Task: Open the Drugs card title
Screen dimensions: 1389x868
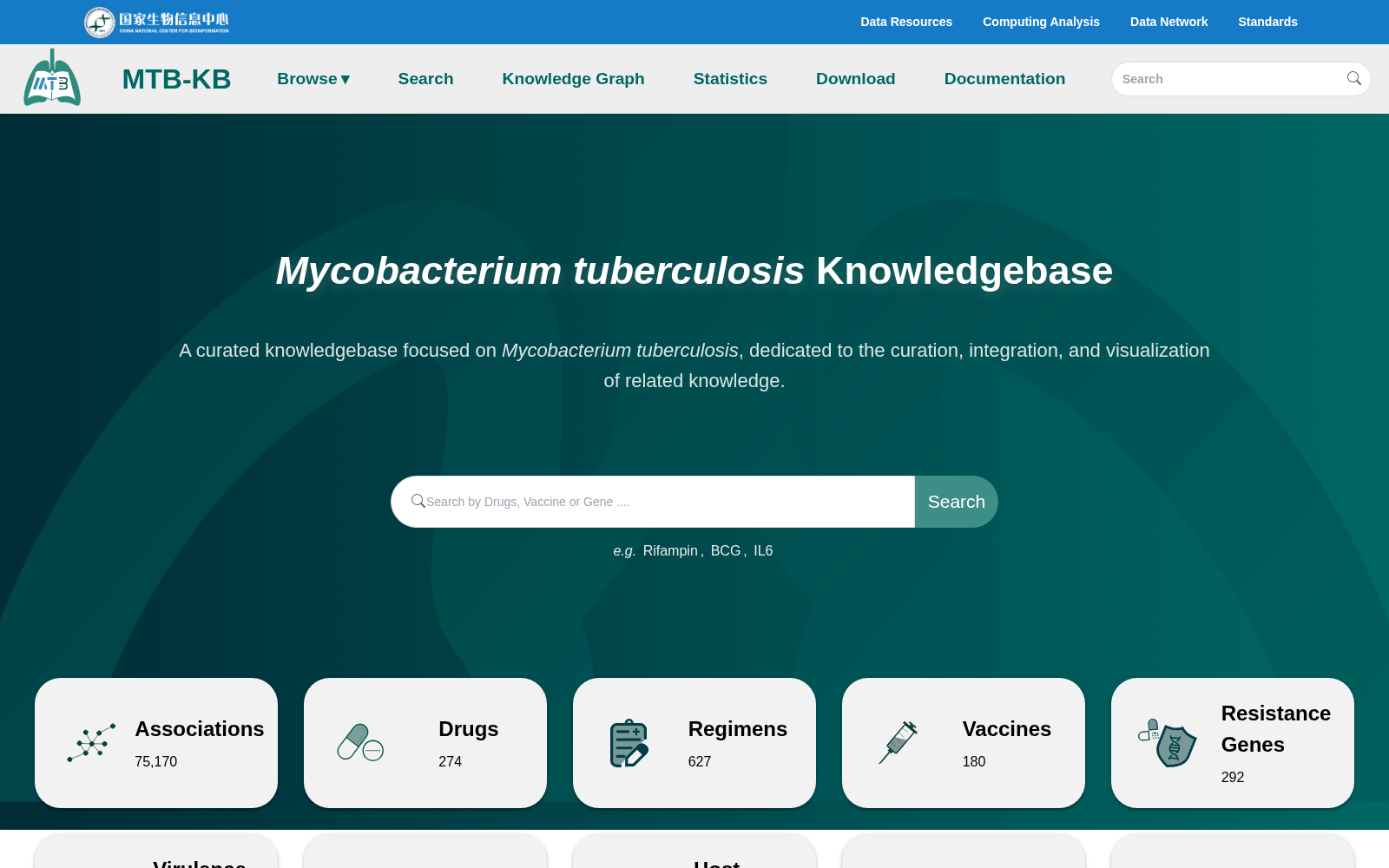Action: (x=469, y=729)
